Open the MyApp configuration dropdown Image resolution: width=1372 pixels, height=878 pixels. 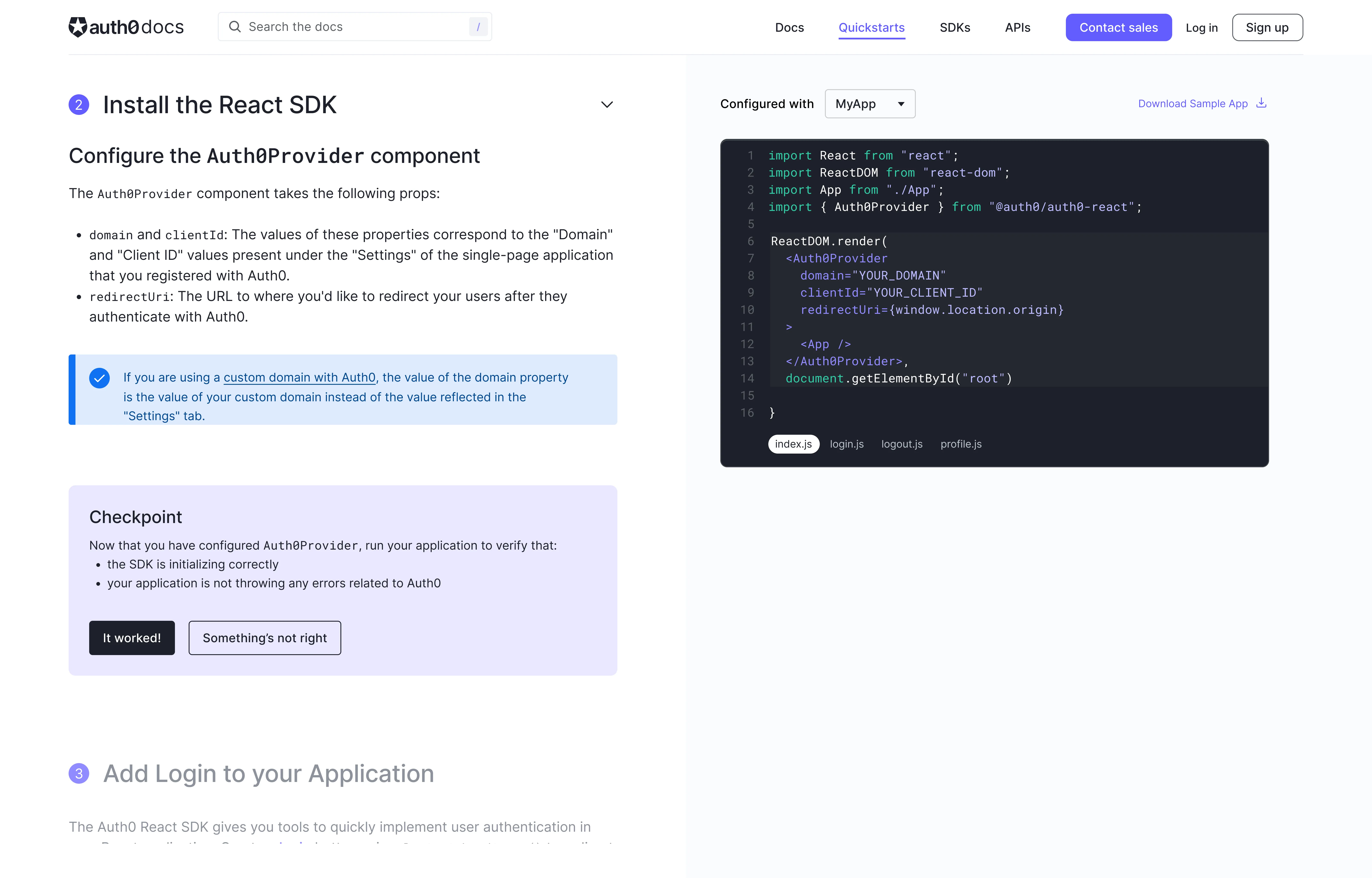(870, 104)
